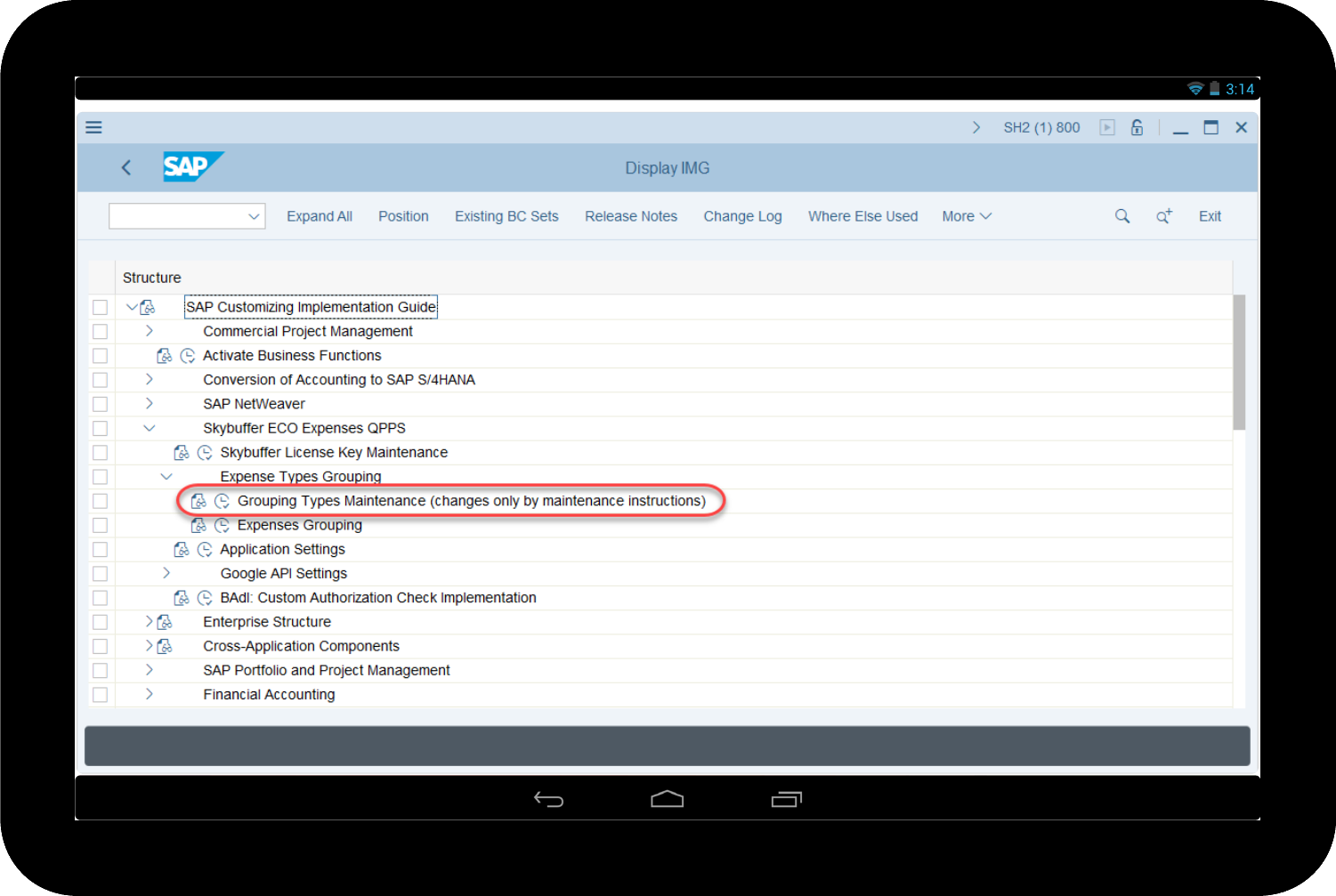The width and height of the screenshot is (1336, 896).
Task: Expand the Google API Settings node
Action: (166, 573)
